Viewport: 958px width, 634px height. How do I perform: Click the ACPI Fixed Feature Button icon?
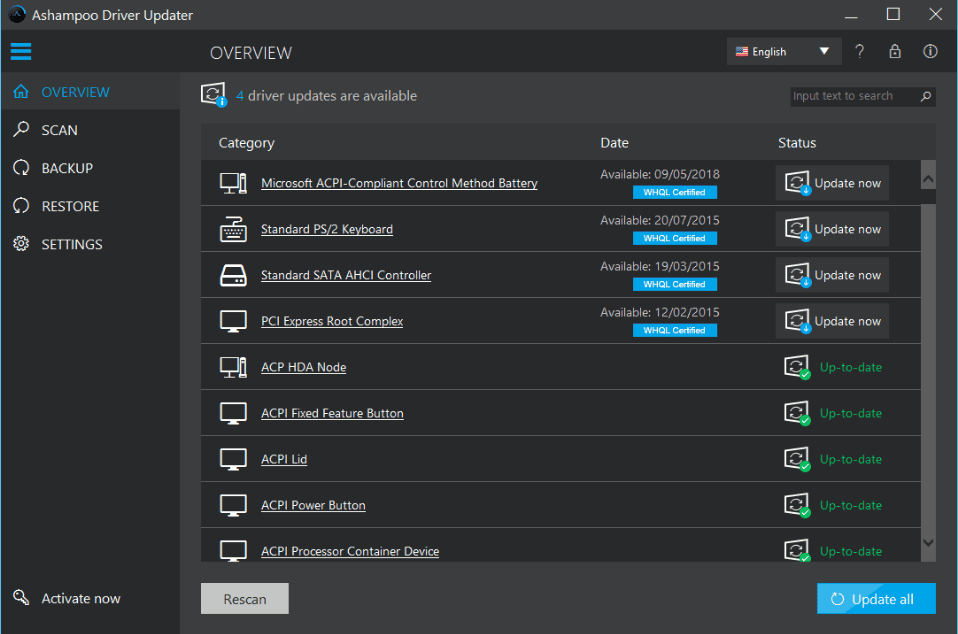coord(233,414)
